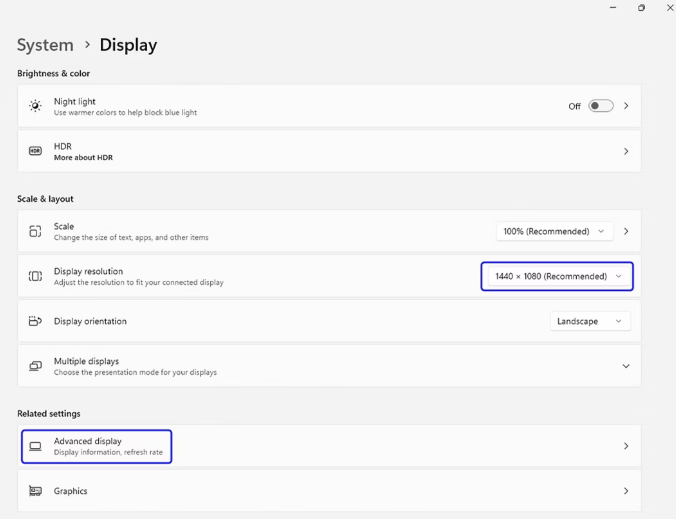The image size is (676, 519).
Task: Click the HDR badge icon
Action: pyautogui.click(x=35, y=151)
